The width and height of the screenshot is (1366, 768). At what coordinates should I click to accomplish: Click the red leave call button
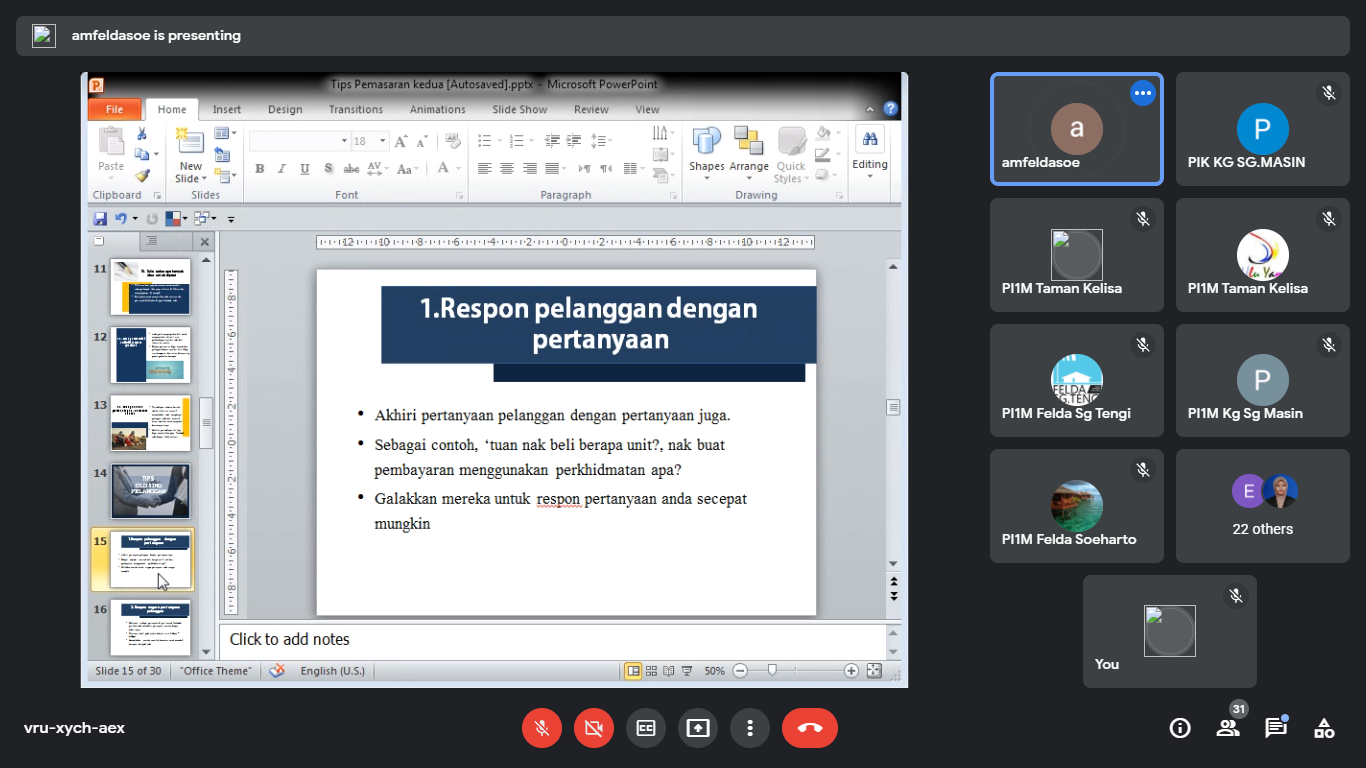809,728
